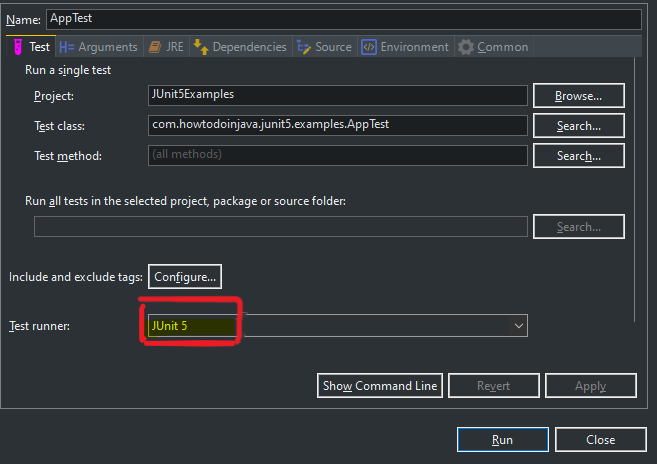Expand the Test runner dropdown arrow
Image resolution: width=657 pixels, height=464 pixels.
point(518,326)
